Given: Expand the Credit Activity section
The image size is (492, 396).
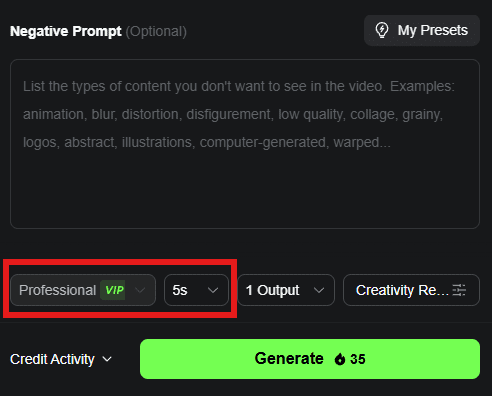Looking at the screenshot, I should pyautogui.click(x=61, y=359).
